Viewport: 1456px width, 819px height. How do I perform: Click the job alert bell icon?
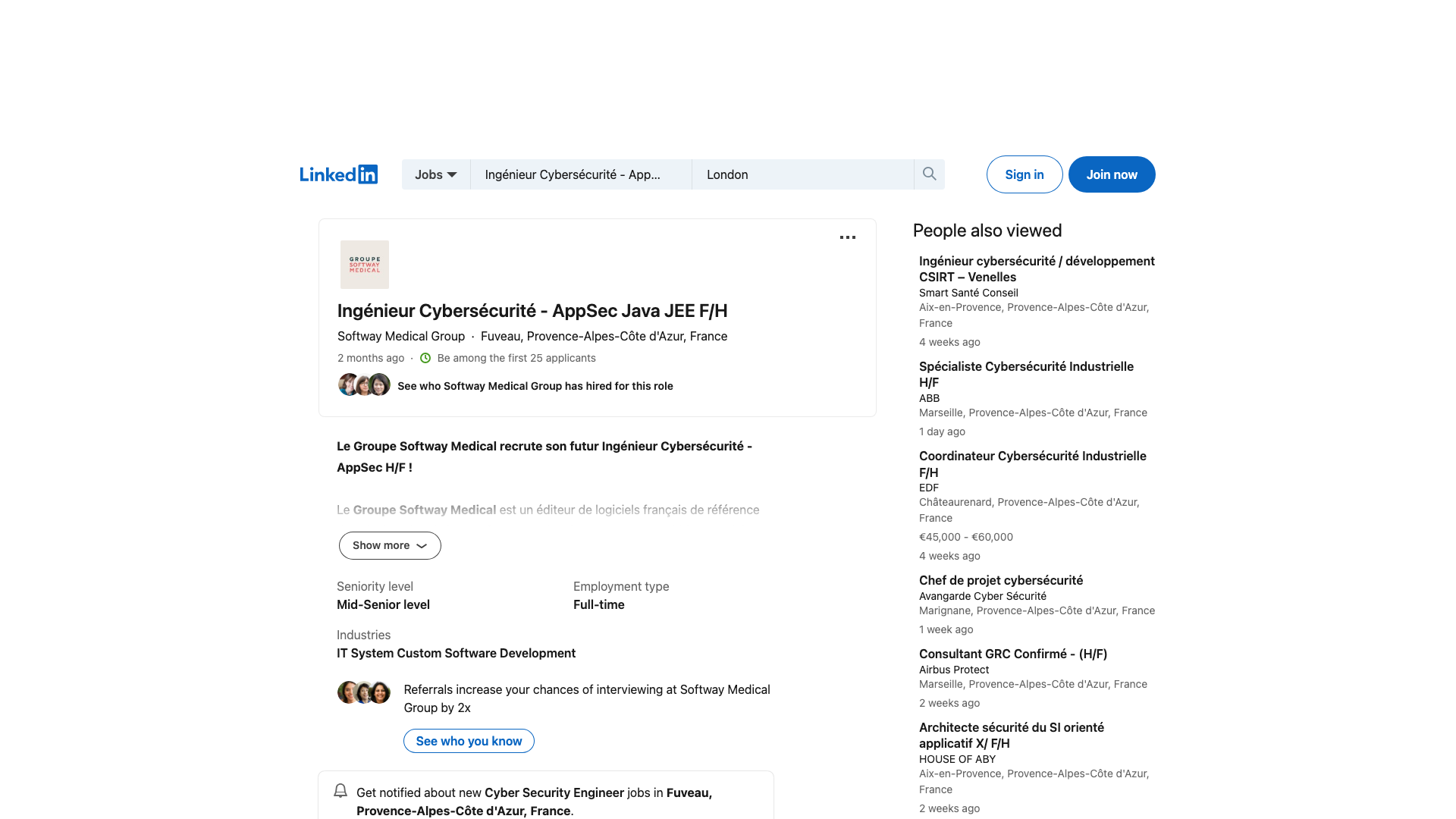click(340, 791)
